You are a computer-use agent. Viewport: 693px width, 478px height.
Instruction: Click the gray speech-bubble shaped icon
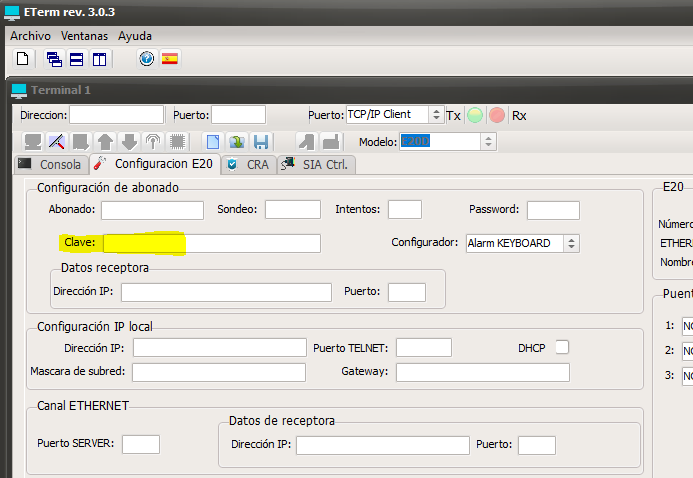pos(81,142)
